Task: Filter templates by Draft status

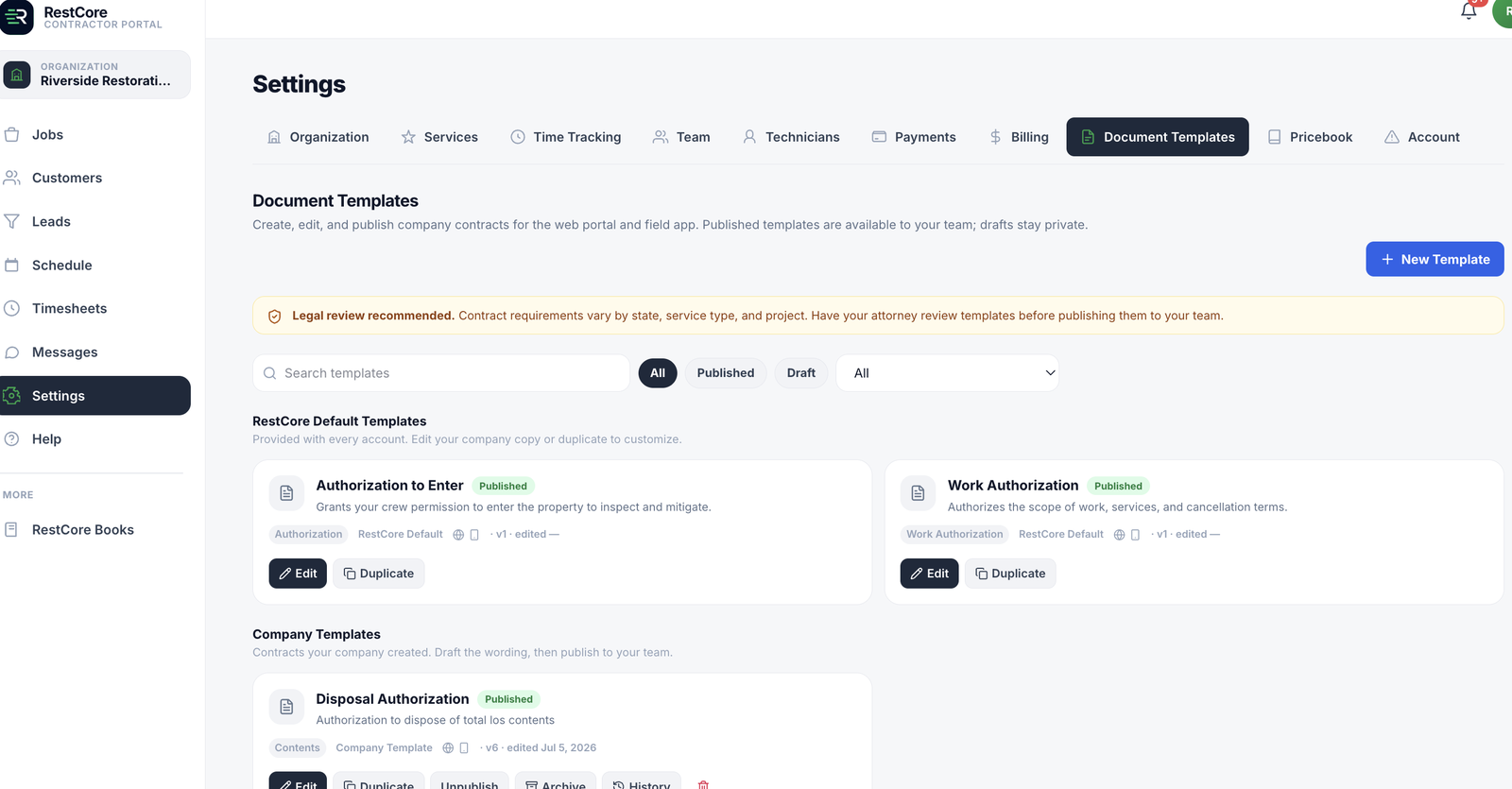Action: tap(801, 373)
